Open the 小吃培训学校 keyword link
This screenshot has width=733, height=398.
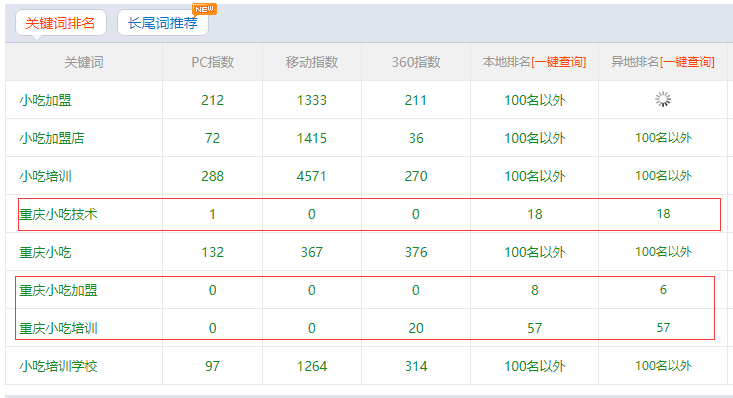[x=58, y=366]
